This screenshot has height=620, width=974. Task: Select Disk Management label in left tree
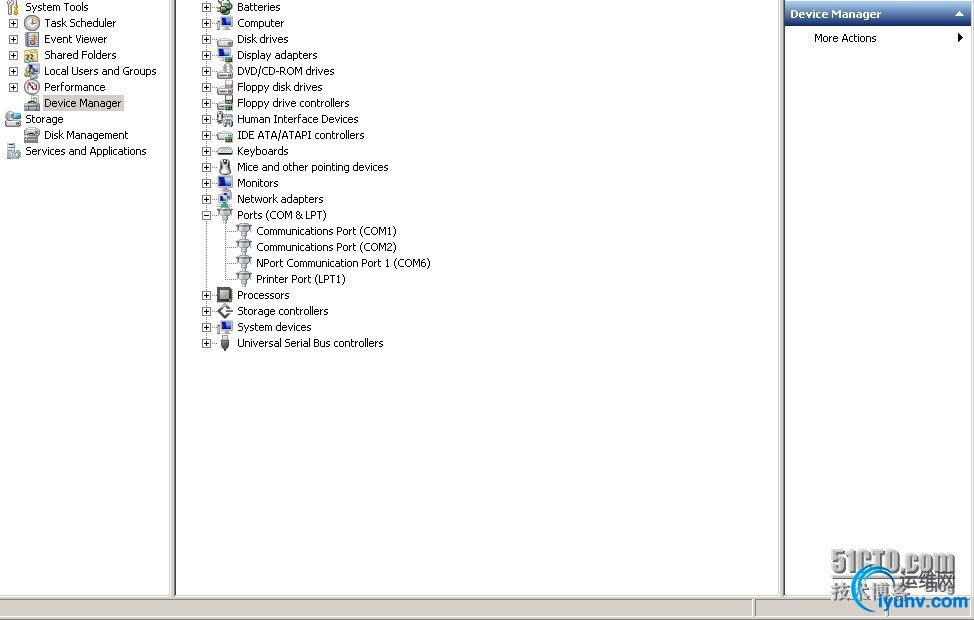tap(86, 135)
